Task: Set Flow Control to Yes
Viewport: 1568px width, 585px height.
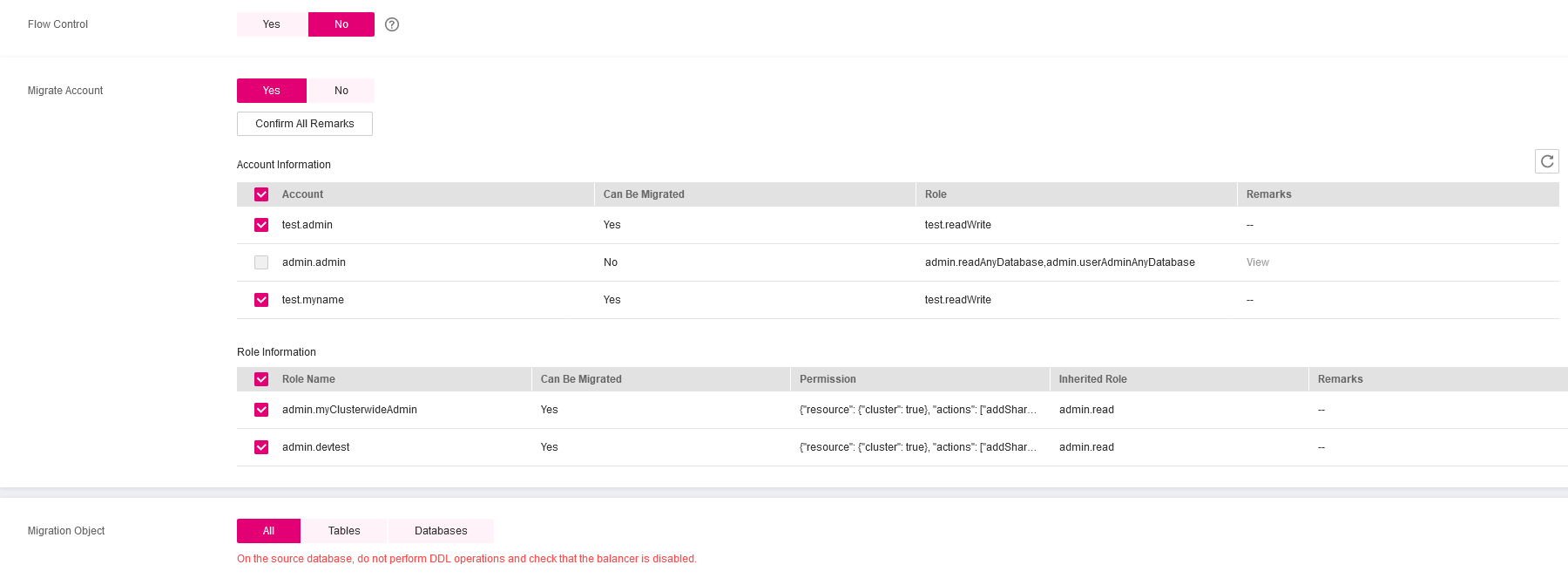Action: tap(272, 24)
